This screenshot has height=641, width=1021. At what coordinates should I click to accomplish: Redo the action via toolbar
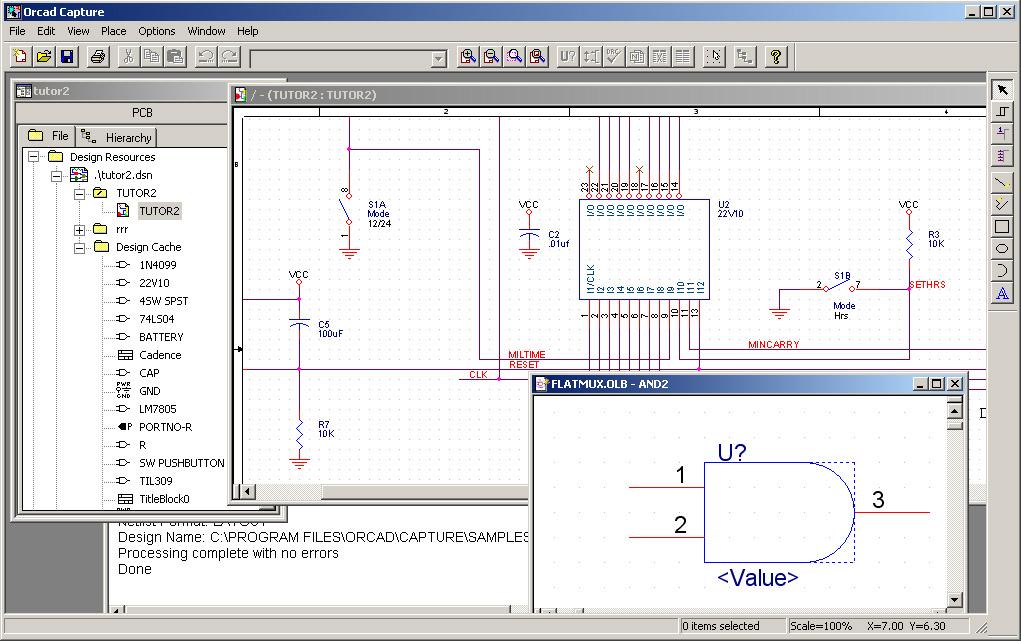tap(229, 57)
